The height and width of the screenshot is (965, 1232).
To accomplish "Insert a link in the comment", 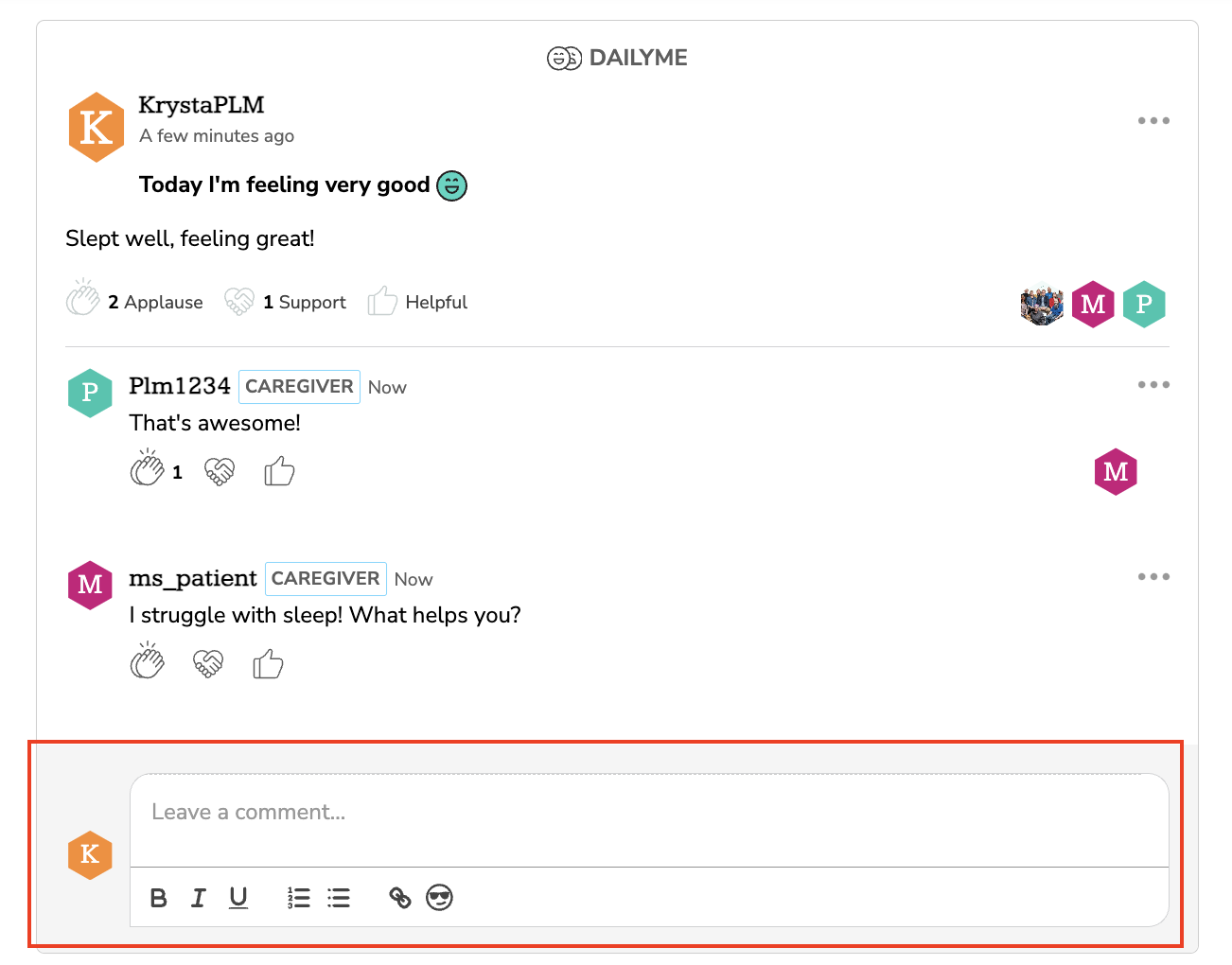I will 400,898.
